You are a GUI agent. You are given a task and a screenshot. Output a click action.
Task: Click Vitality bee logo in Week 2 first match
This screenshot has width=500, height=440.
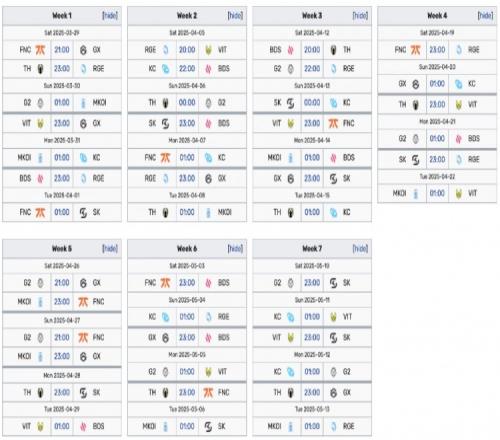click(208, 50)
